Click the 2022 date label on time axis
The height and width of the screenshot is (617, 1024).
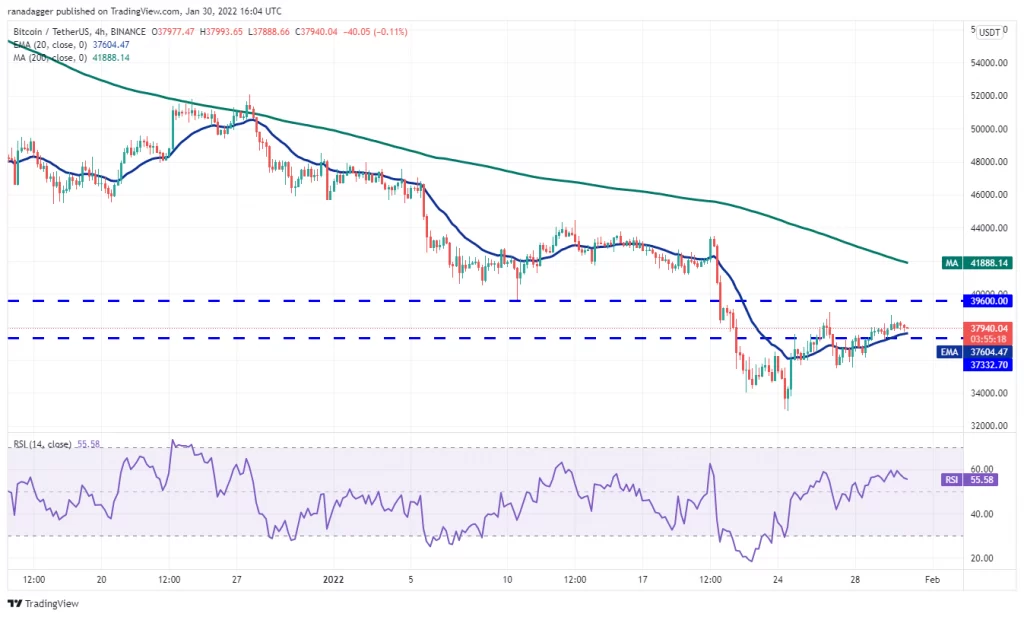334,580
